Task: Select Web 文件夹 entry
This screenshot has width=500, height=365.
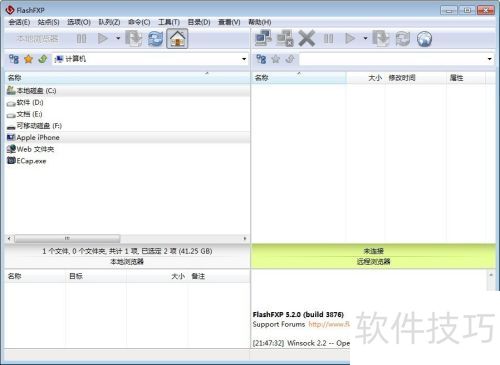Action: click(x=127, y=149)
